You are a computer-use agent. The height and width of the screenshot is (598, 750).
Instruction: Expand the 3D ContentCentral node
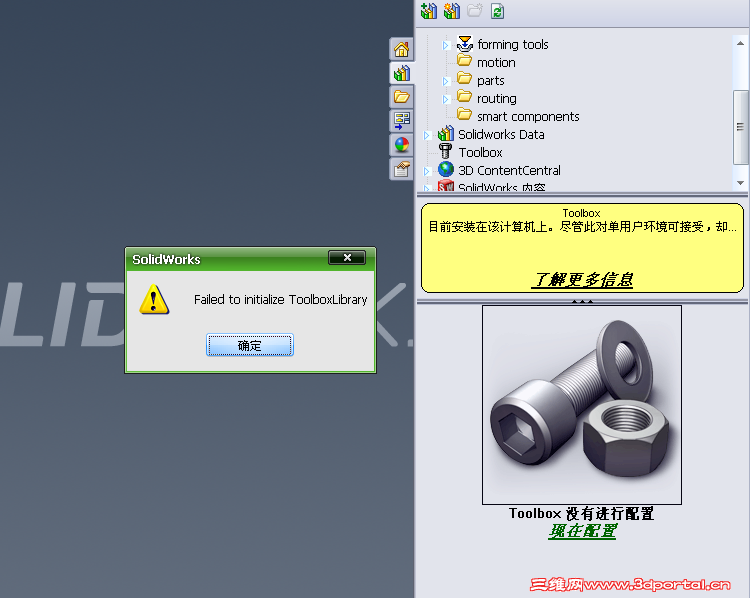point(427,171)
